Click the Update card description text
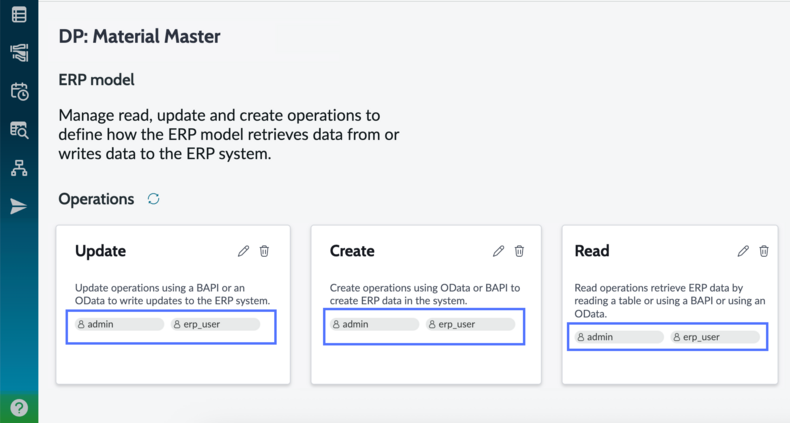The image size is (790, 423). [x=172, y=294]
